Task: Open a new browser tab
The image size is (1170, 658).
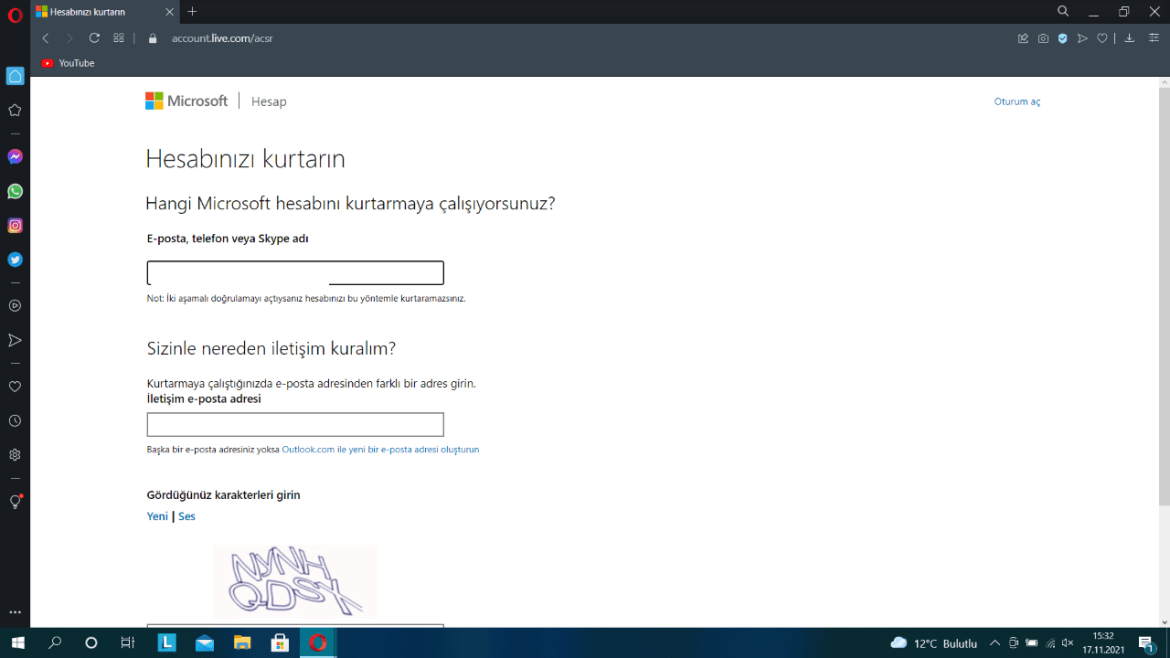Action: (x=192, y=12)
